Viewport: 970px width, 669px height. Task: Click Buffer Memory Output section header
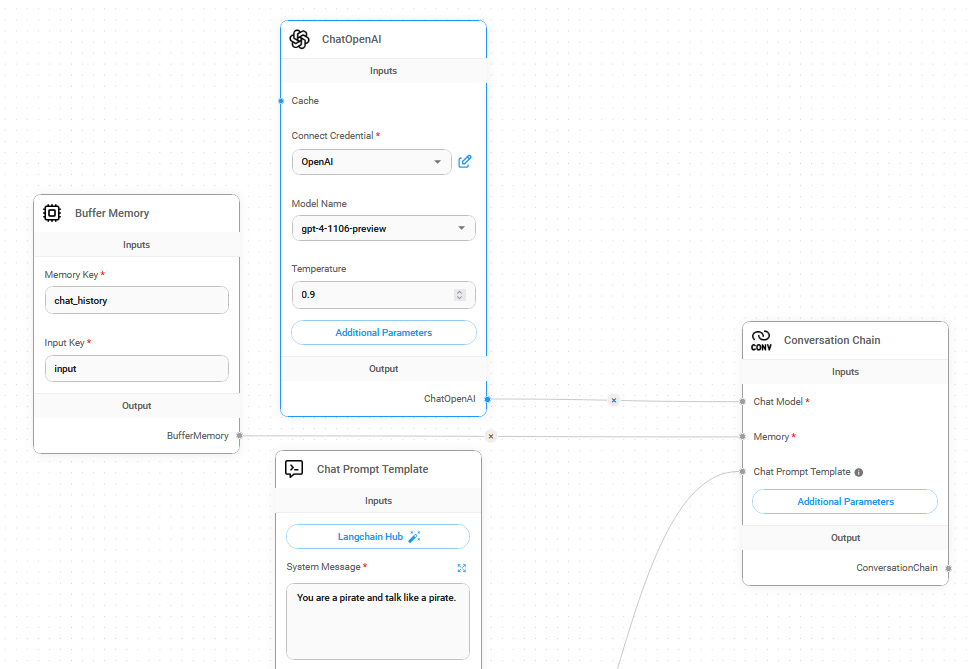[137, 405]
